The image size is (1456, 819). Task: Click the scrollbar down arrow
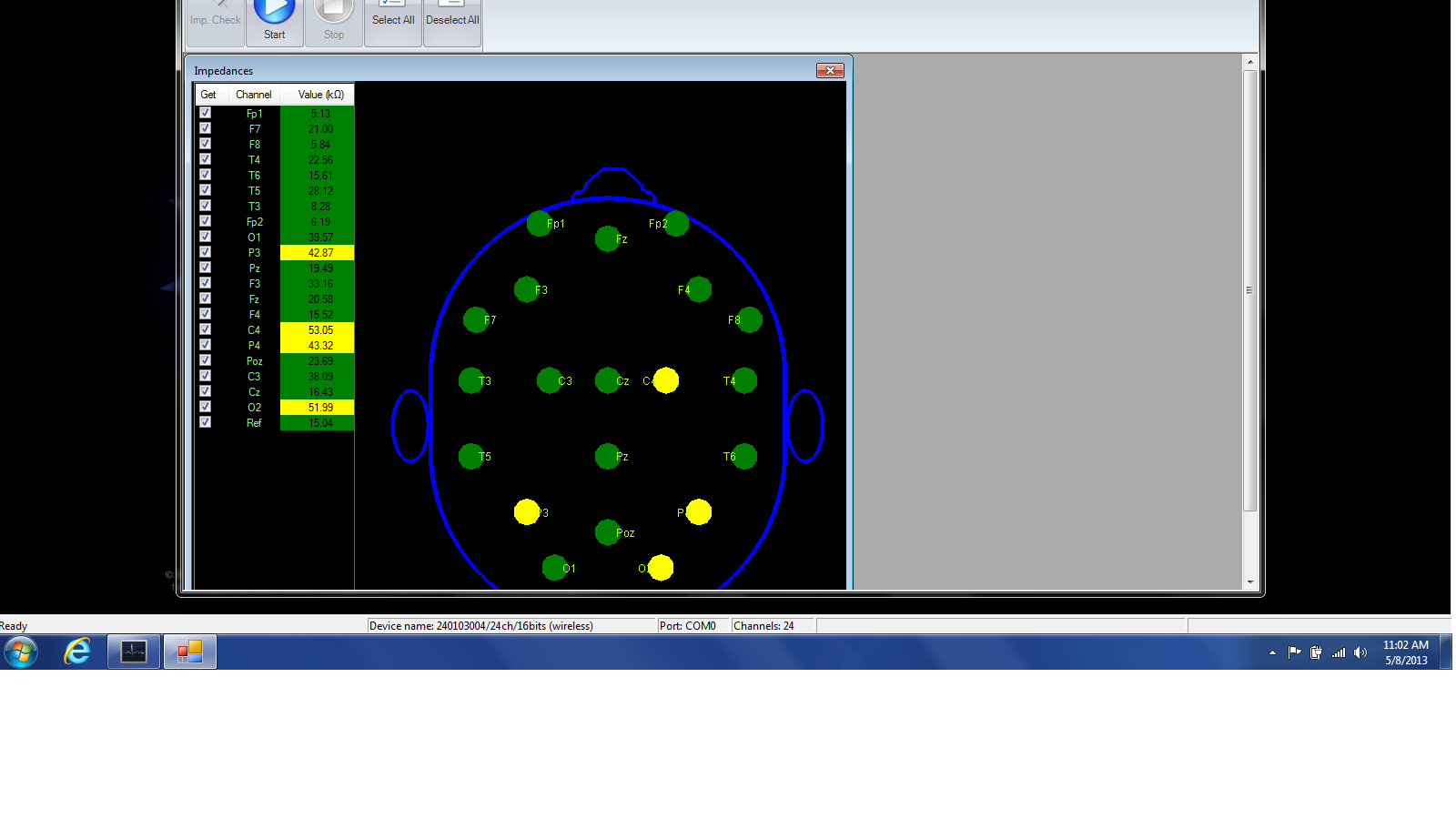pos(1250,581)
